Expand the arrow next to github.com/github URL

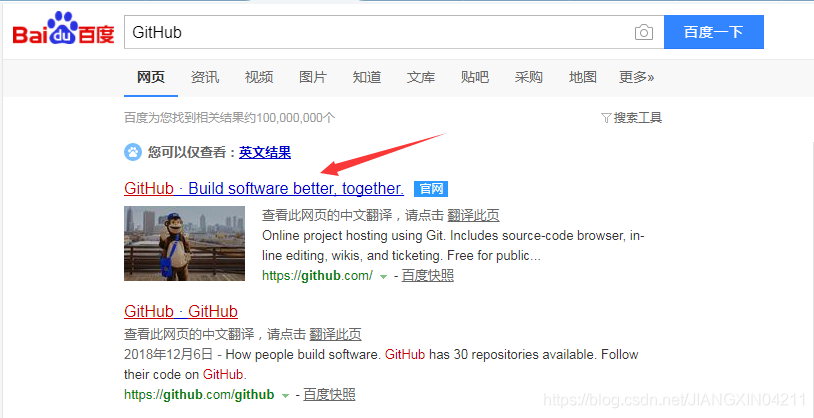(x=284, y=396)
